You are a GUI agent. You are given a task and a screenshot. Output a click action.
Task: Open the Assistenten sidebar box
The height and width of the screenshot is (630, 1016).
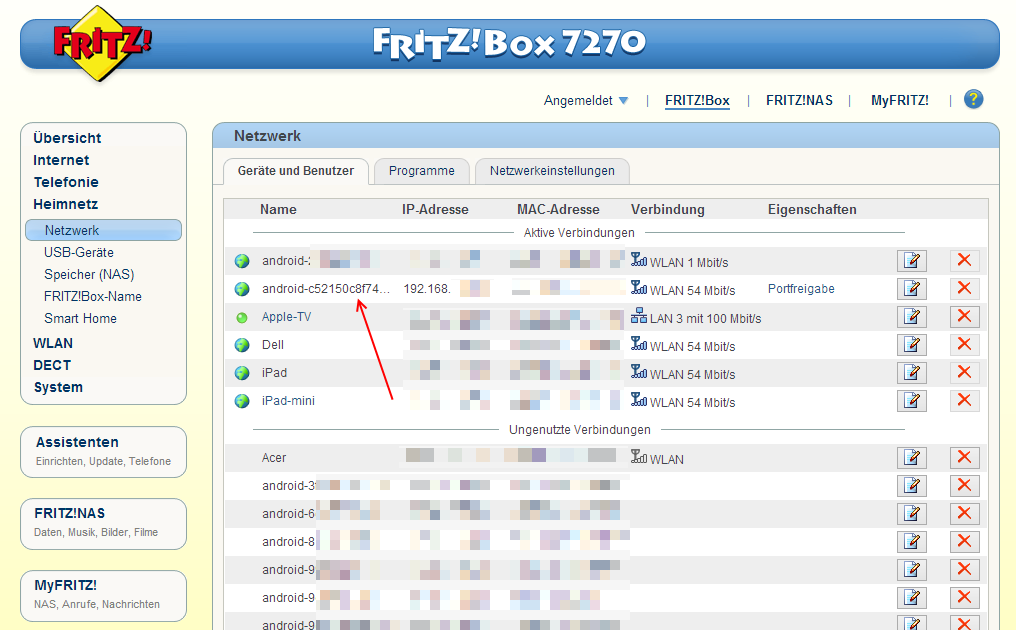(104, 452)
